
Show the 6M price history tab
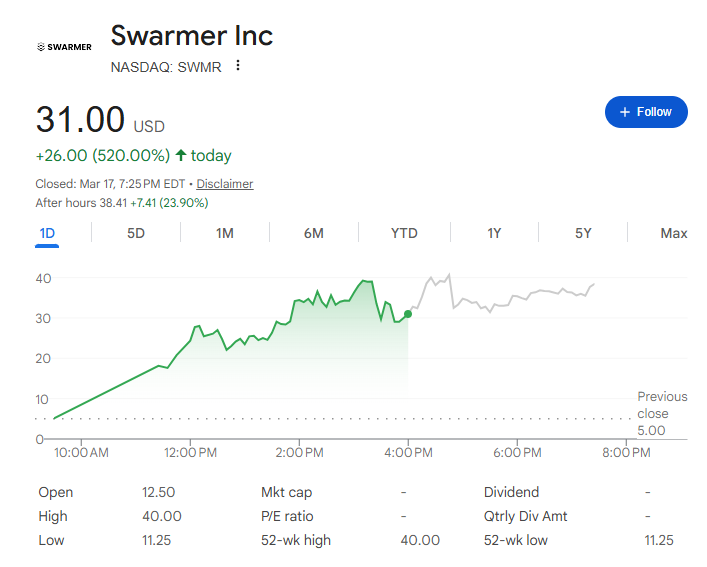coord(314,233)
